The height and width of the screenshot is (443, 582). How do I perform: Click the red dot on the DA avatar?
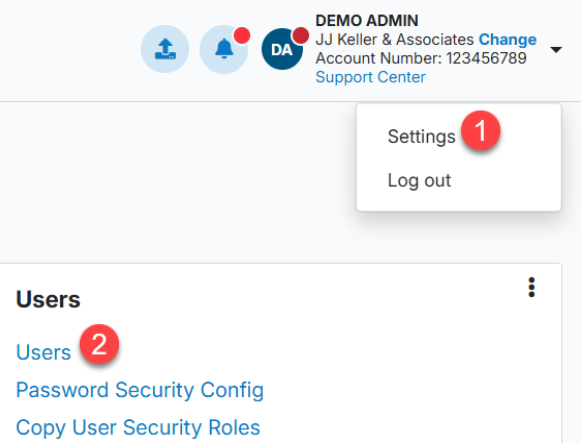coord(300,36)
